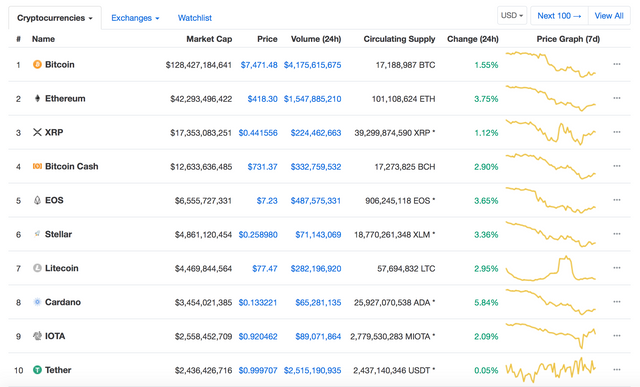The image size is (640, 387).
Task: Click the EOS logo icon
Action: pyautogui.click(x=37, y=200)
